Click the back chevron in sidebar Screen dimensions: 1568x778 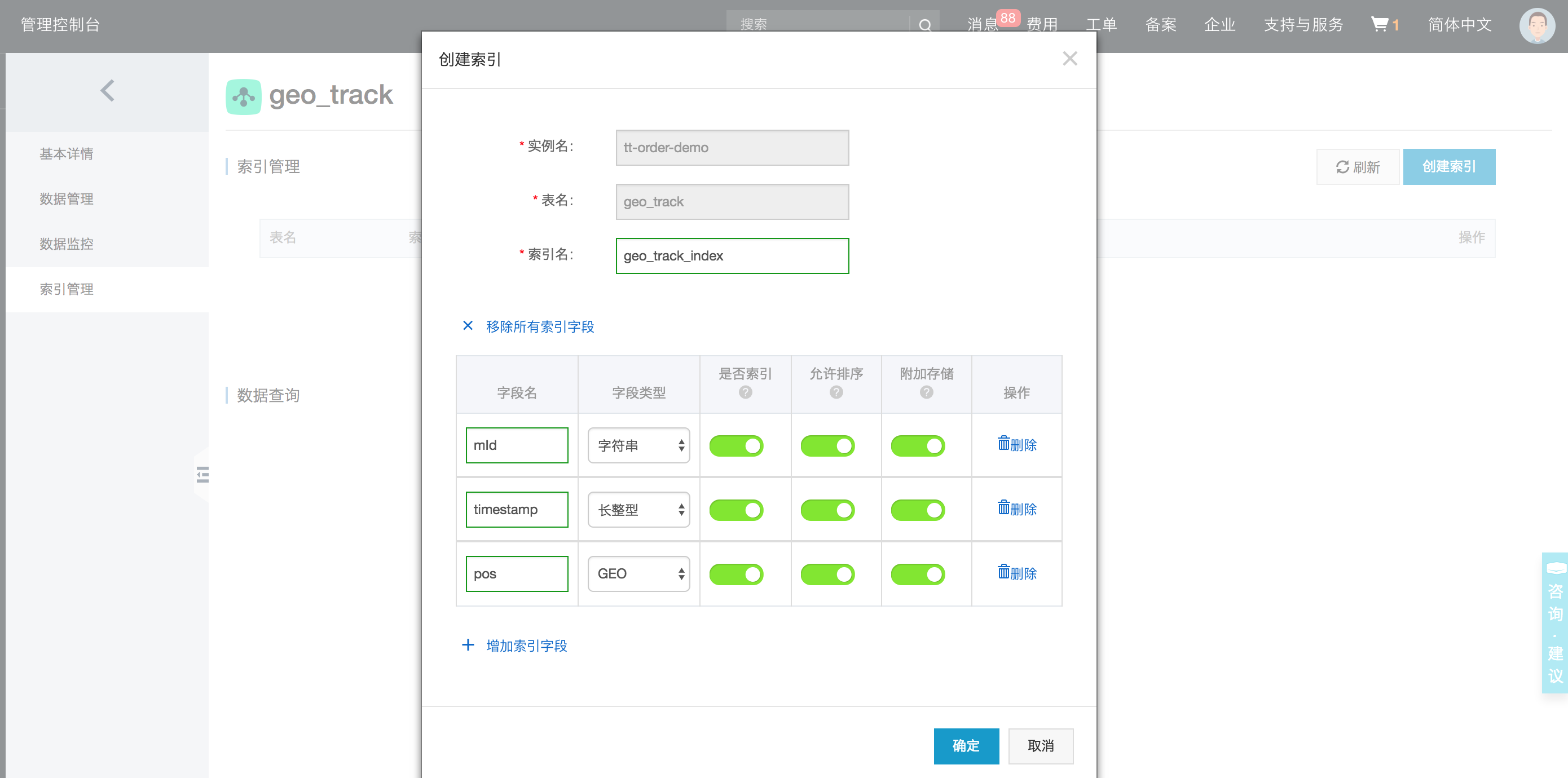(107, 91)
